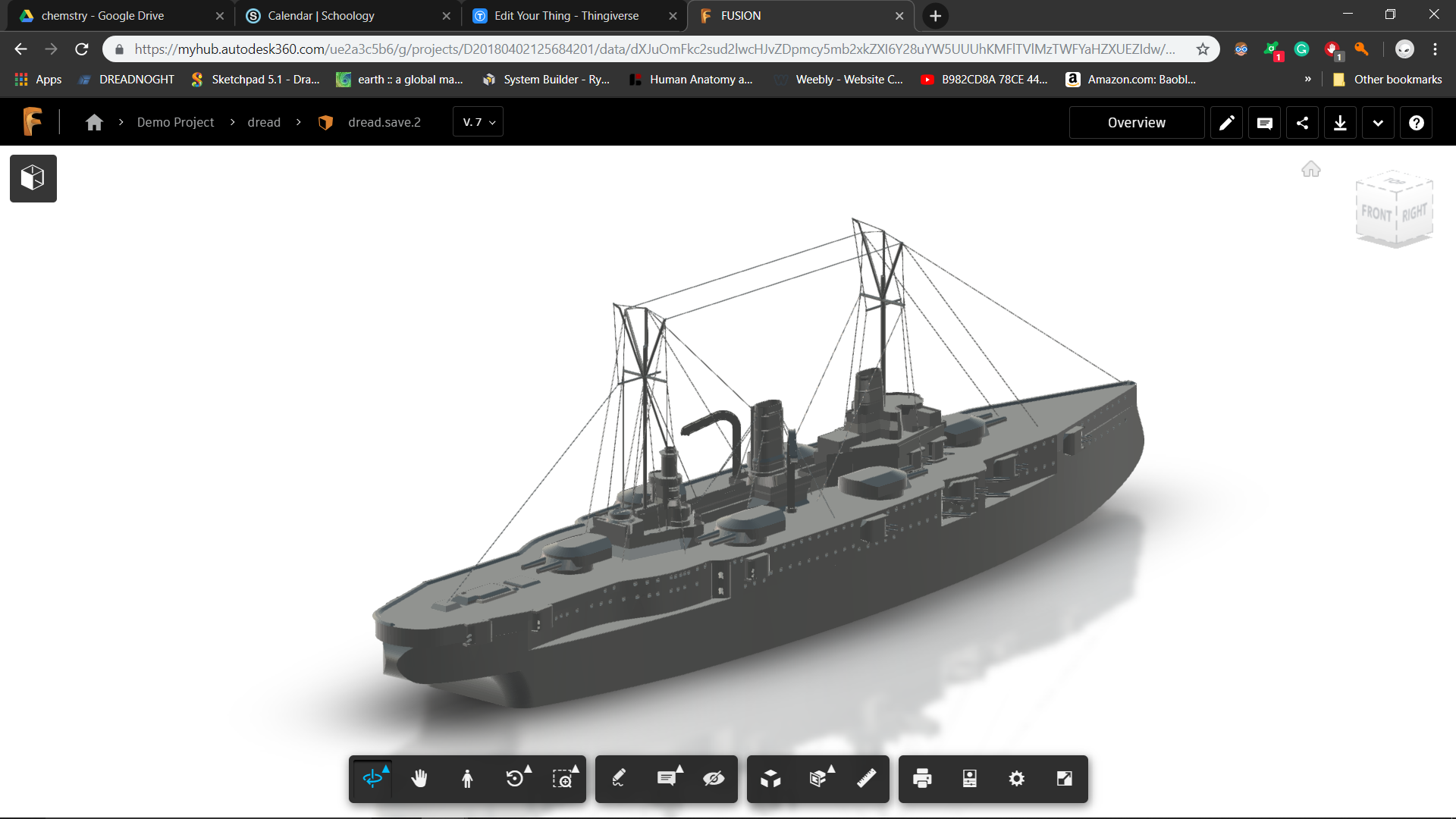Bookmark this page with star icon
Image resolution: width=1456 pixels, height=819 pixels.
1203,49
